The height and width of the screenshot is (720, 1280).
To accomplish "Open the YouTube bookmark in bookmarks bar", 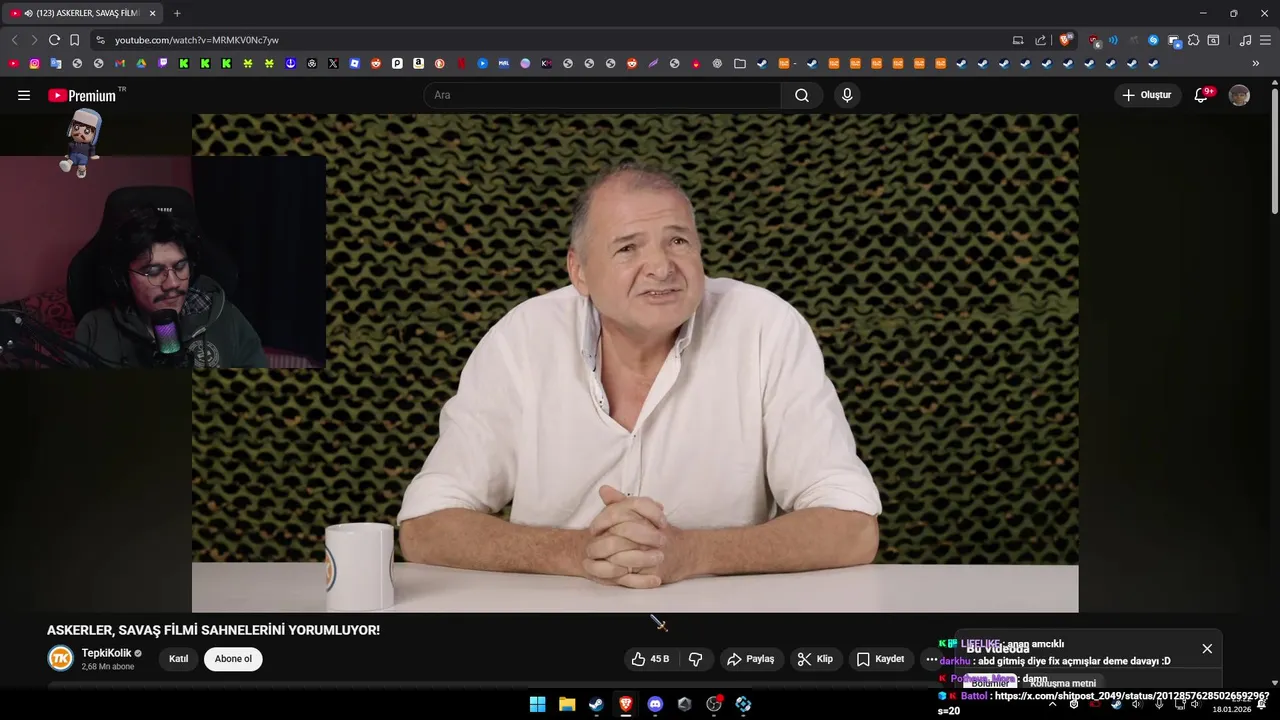I will coord(13,63).
